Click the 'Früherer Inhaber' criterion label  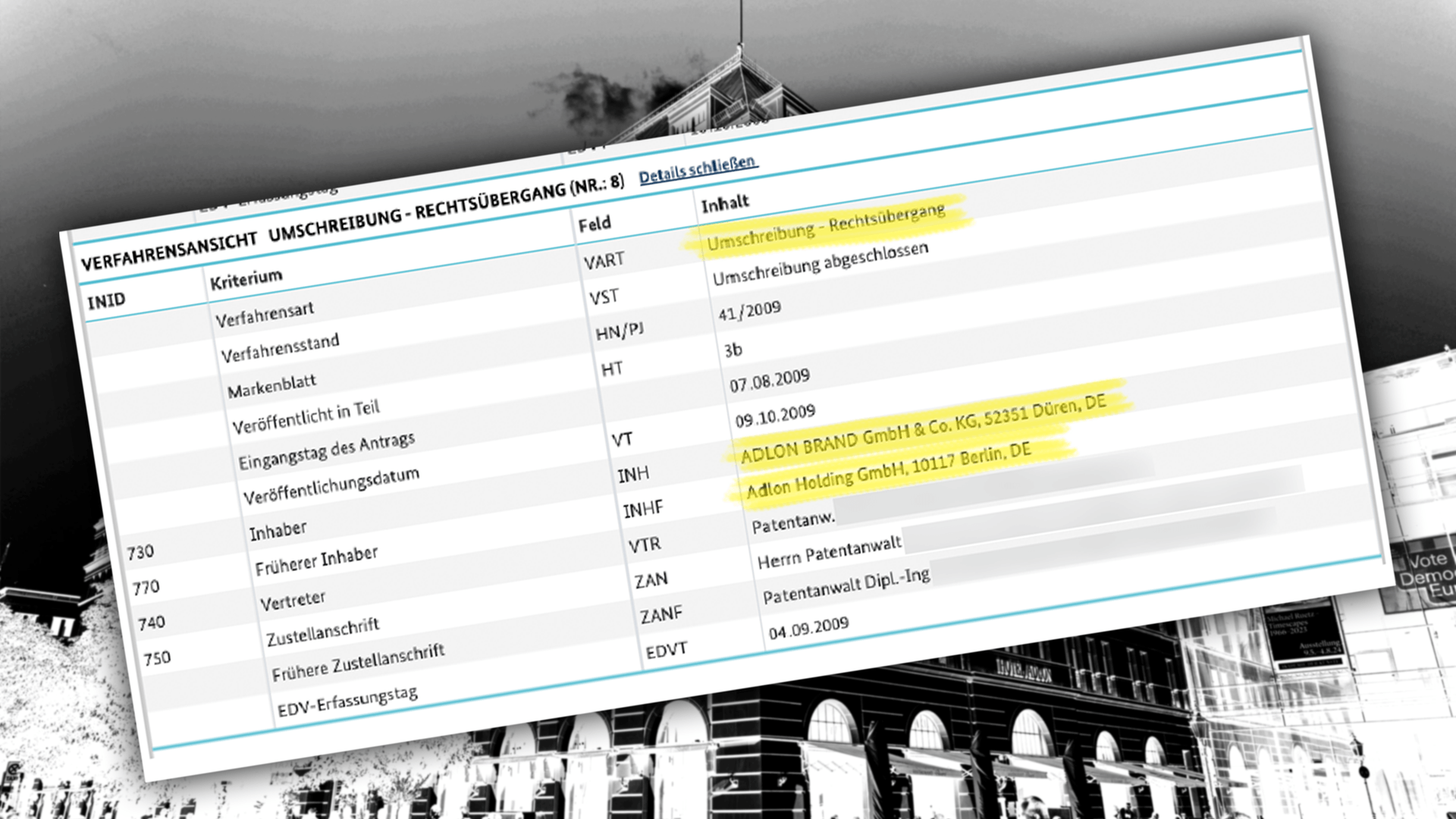(x=316, y=560)
